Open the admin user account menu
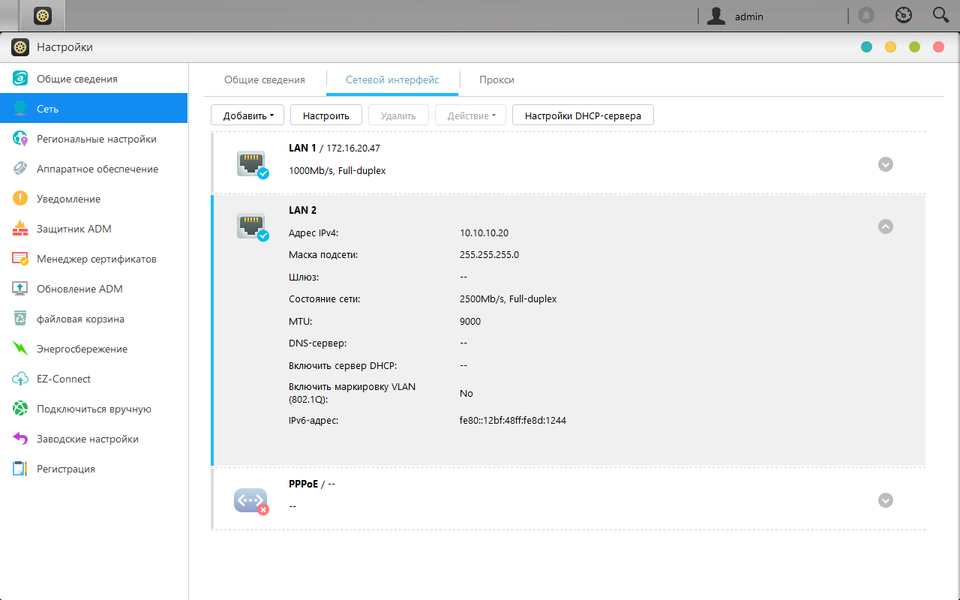 (735, 16)
